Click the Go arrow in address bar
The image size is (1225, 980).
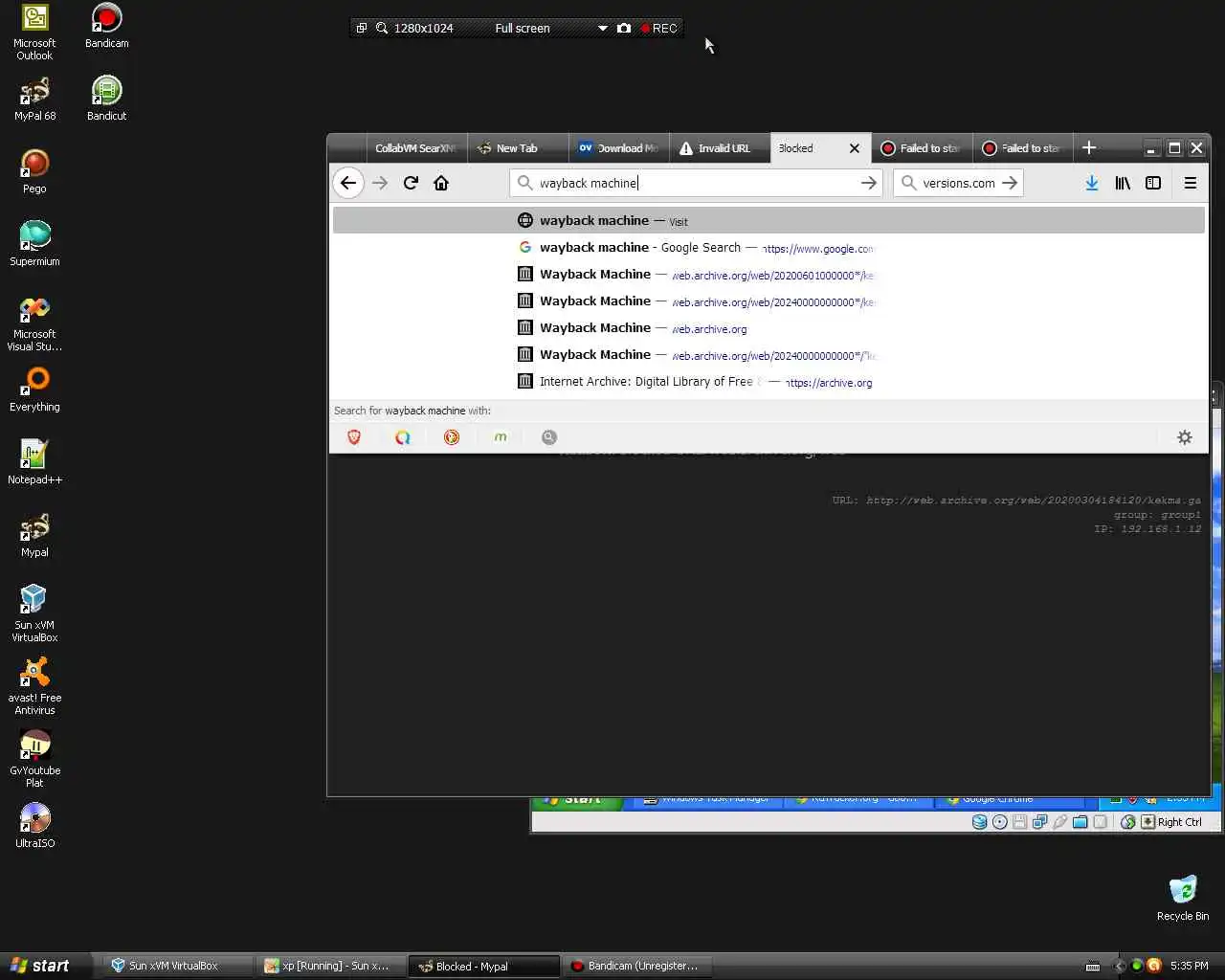(x=868, y=183)
